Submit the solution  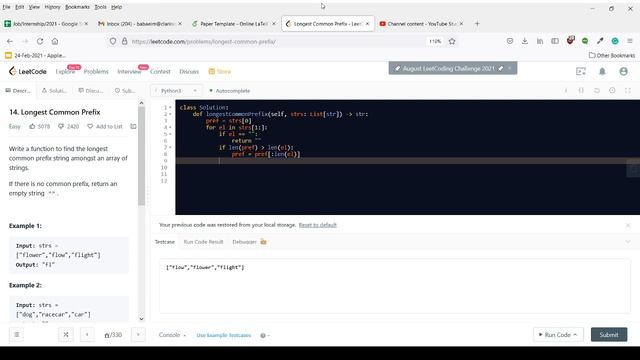pos(609,335)
